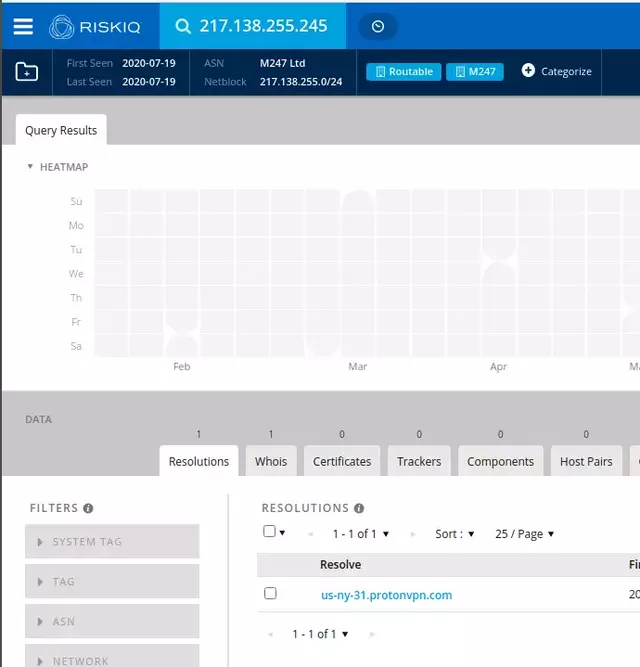Image resolution: width=640 pixels, height=667 pixels.
Task: Show the Resolutions info icon
Action: [x=359, y=508]
